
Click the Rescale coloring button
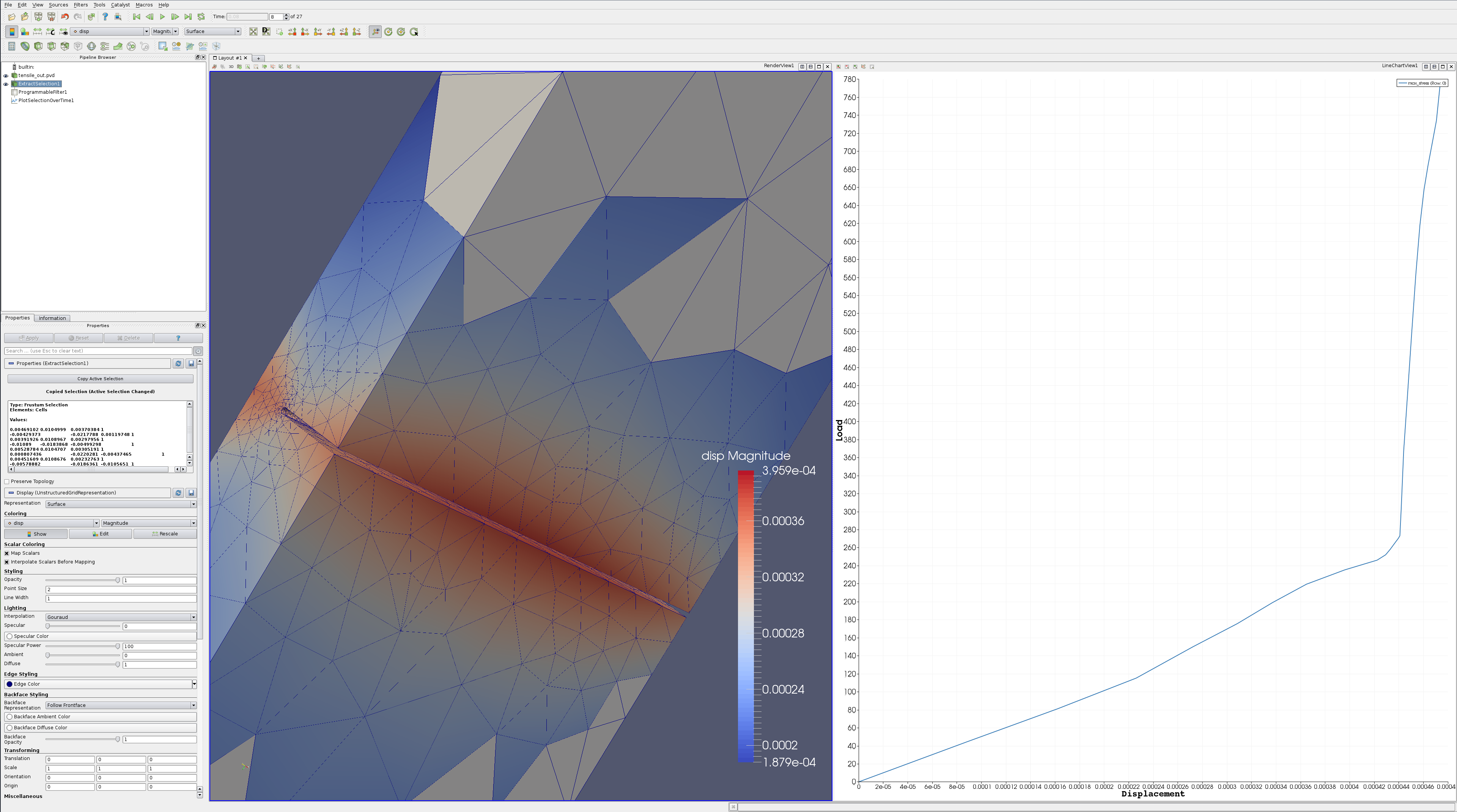165,534
